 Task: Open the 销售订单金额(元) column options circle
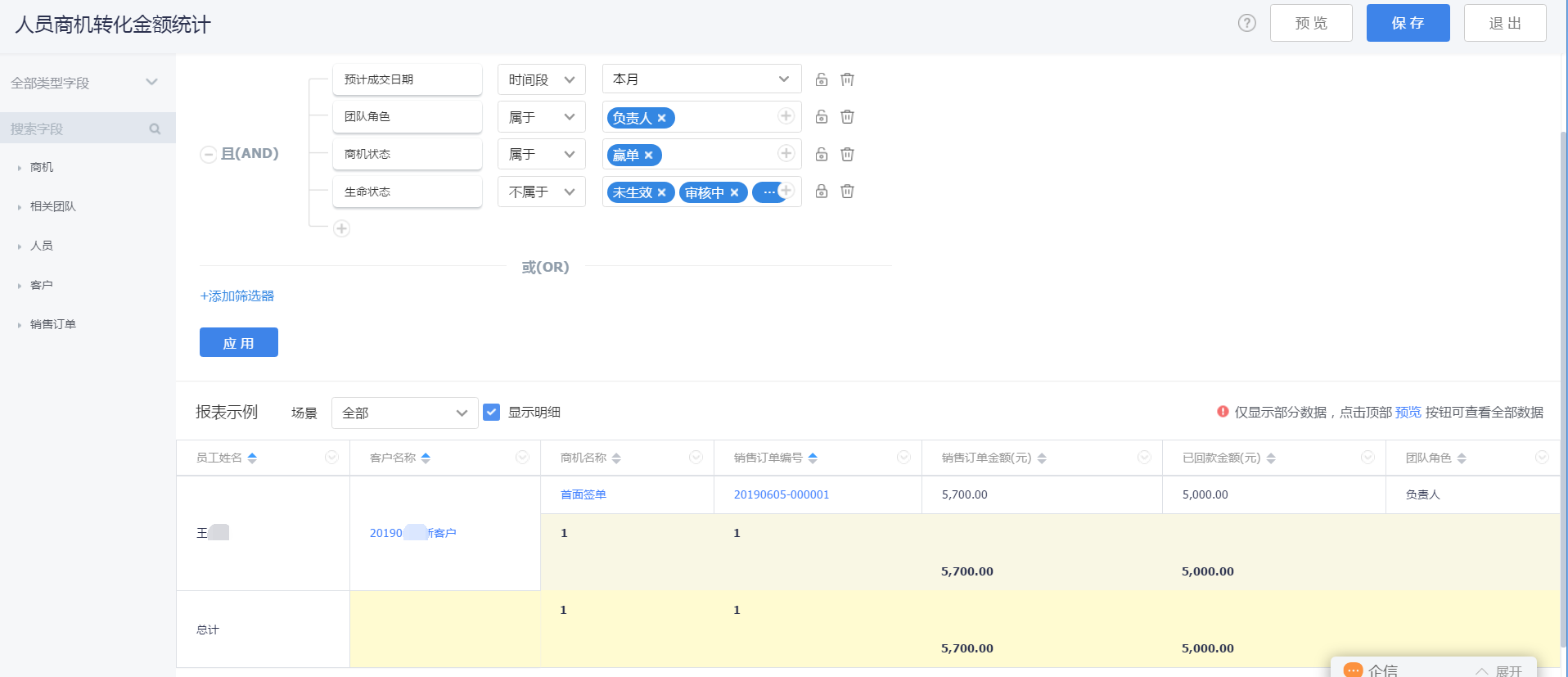1144,457
